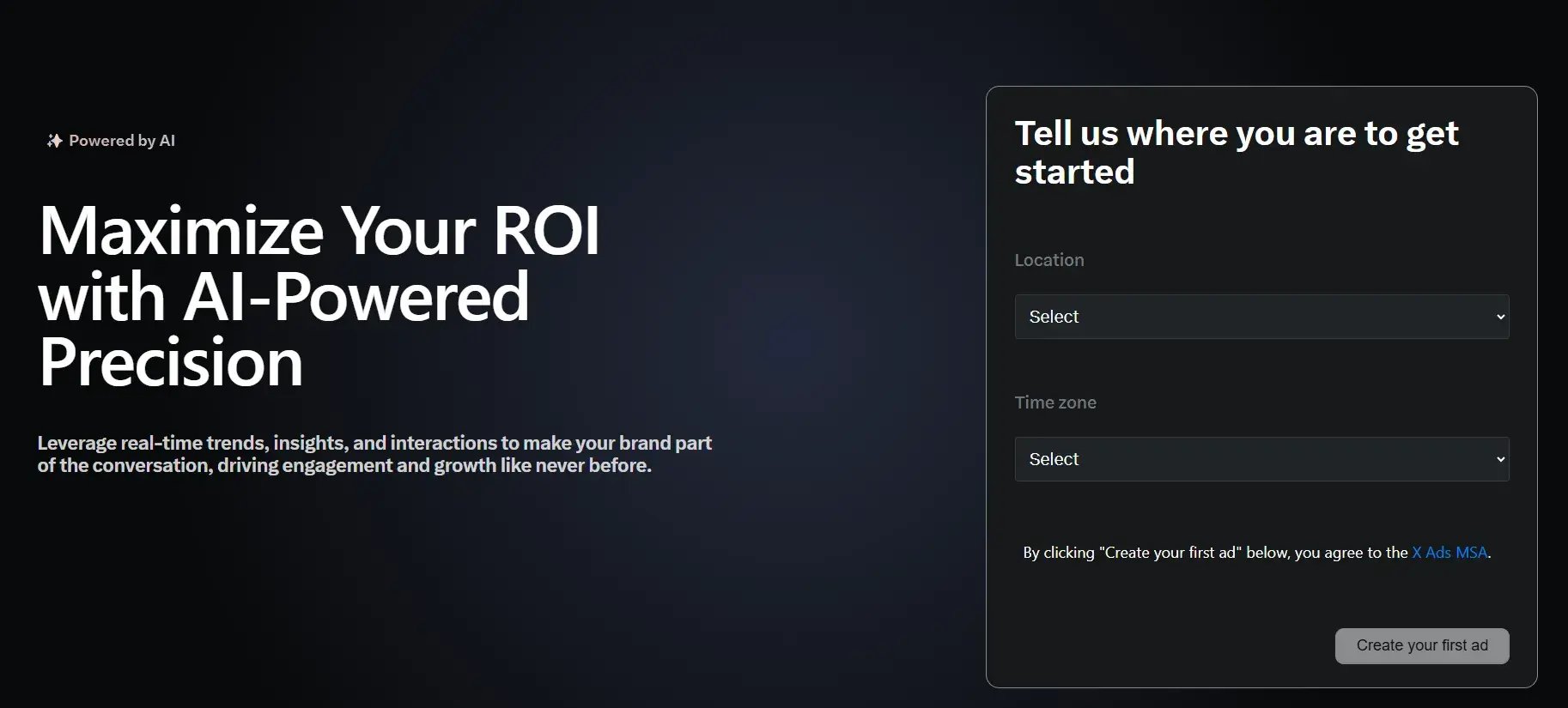Click the chevron arrow on Location select
This screenshot has width=1568, height=708.
(x=1500, y=317)
